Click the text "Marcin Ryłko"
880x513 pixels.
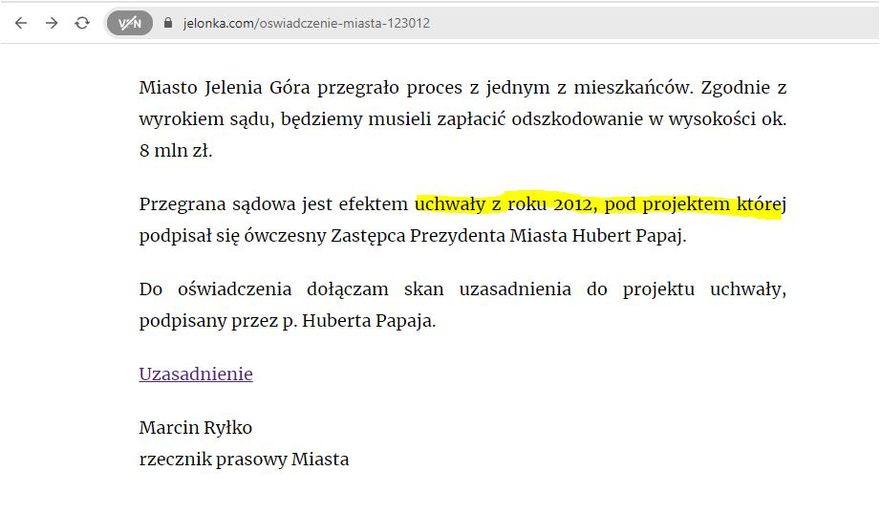point(196,428)
